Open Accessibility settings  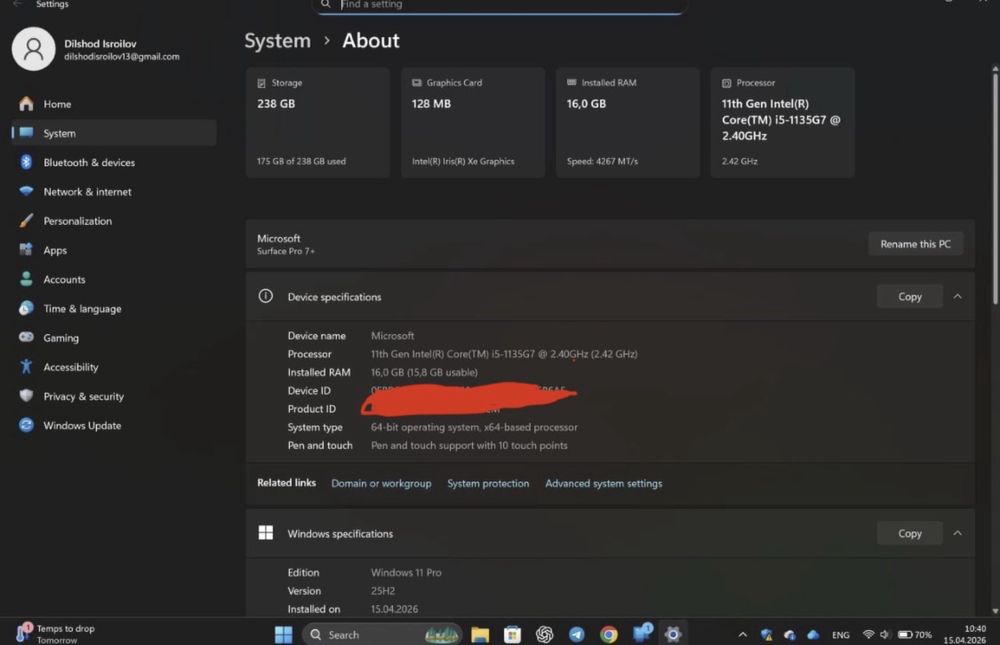click(114, 367)
